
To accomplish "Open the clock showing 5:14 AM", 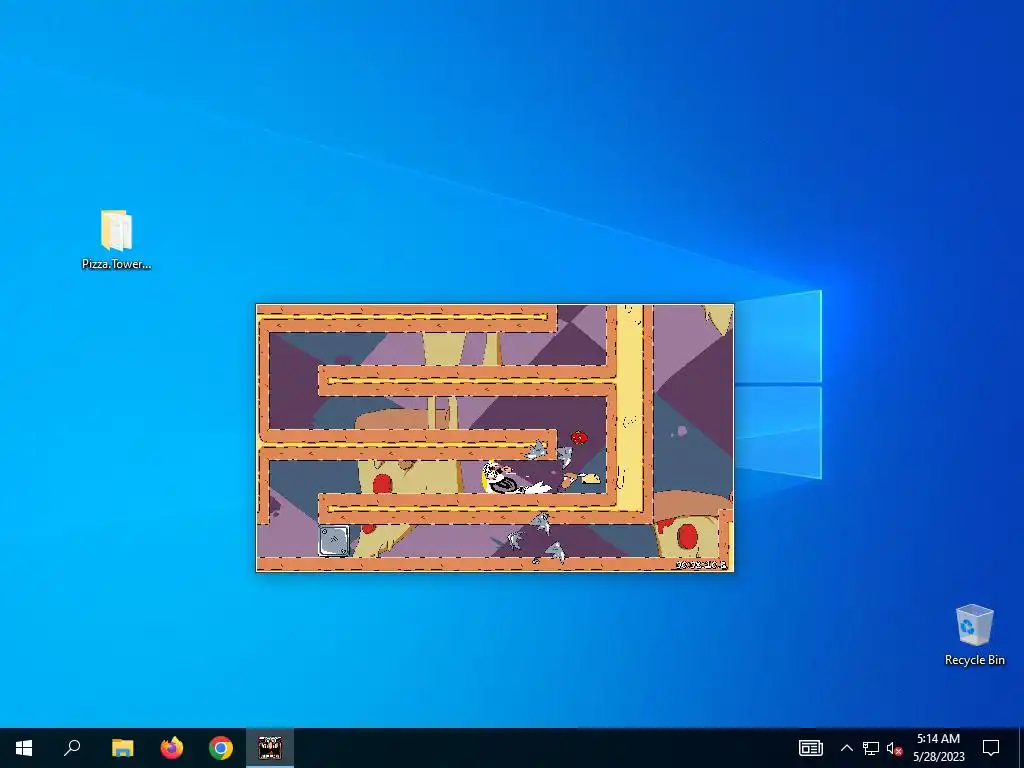I will [x=938, y=748].
